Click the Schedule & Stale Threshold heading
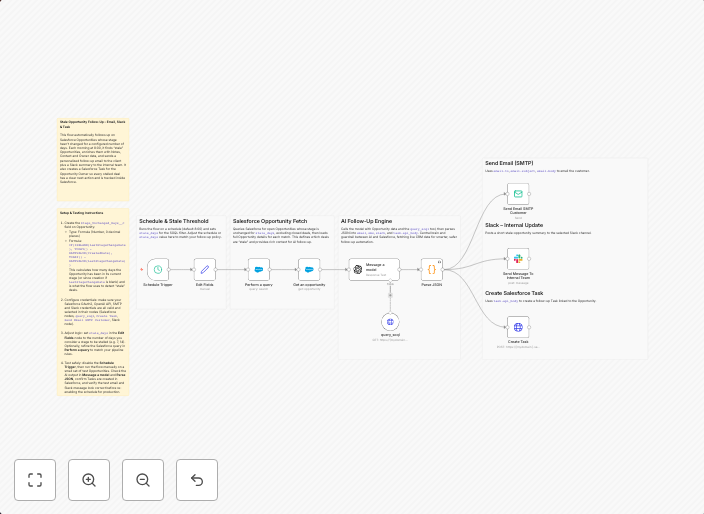The height and width of the screenshot is (514, 704). point(174,221)
